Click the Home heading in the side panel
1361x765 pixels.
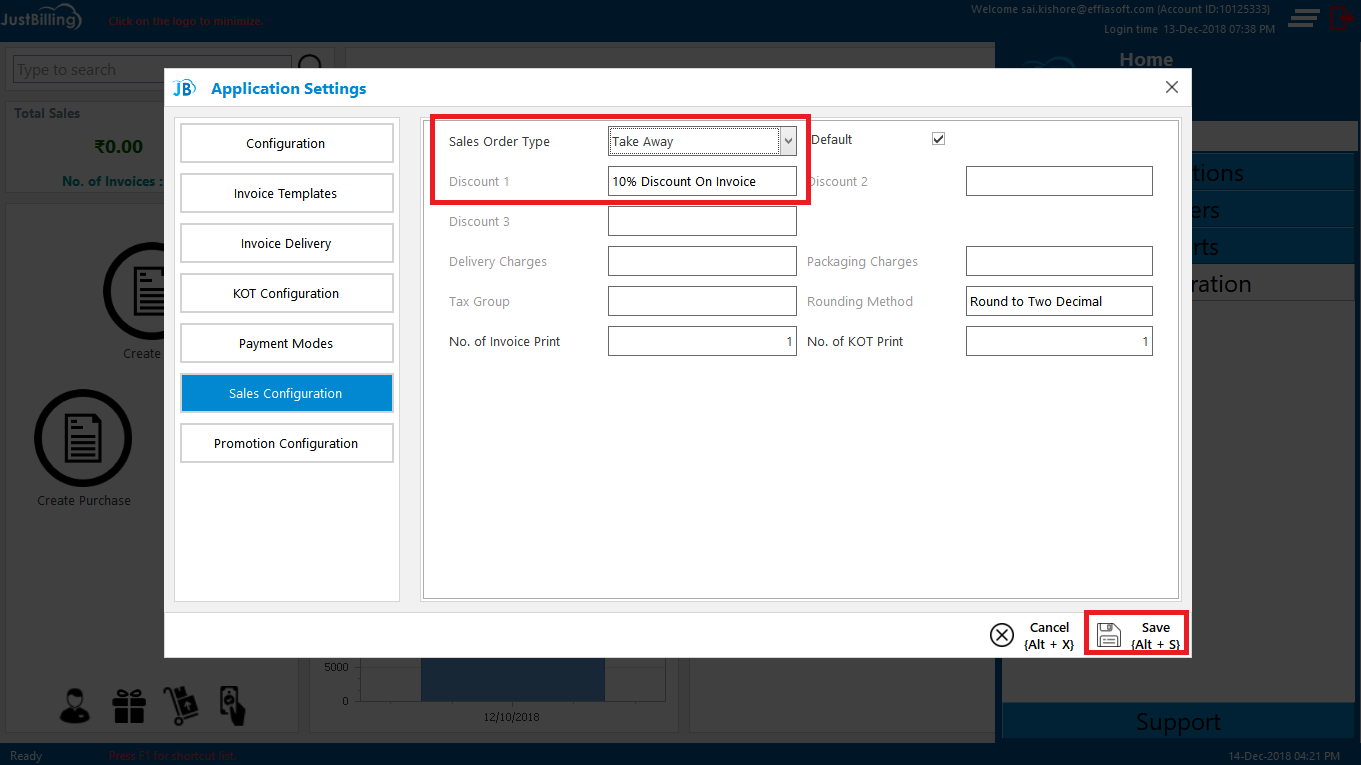click(x=1146, y=59)
